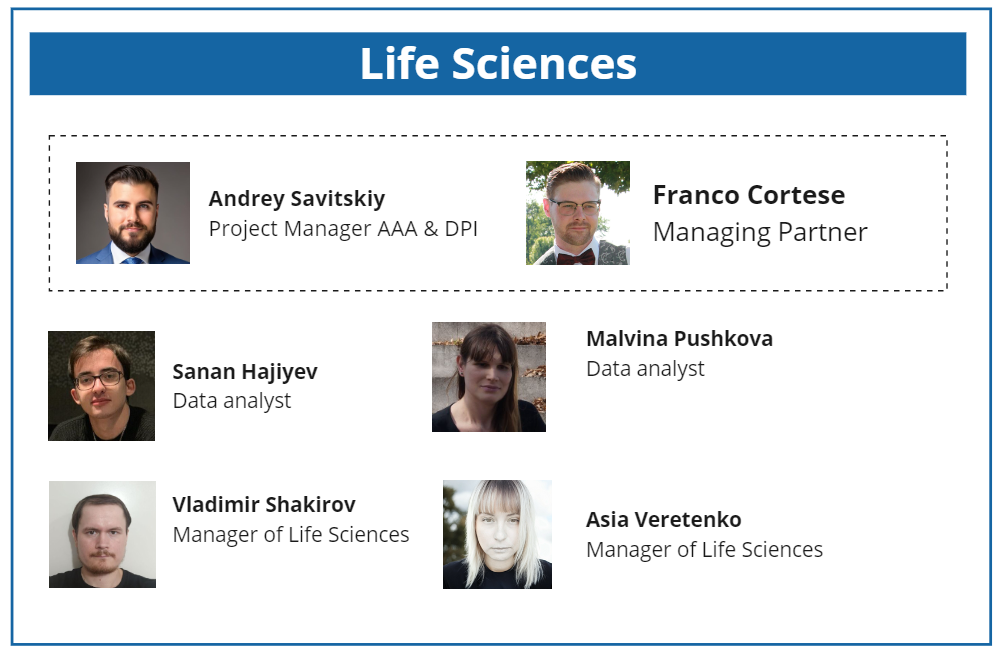Click the Sanan Hajiyev name
The width and height of the screenshot is (1000, 655).
[245, 372]
